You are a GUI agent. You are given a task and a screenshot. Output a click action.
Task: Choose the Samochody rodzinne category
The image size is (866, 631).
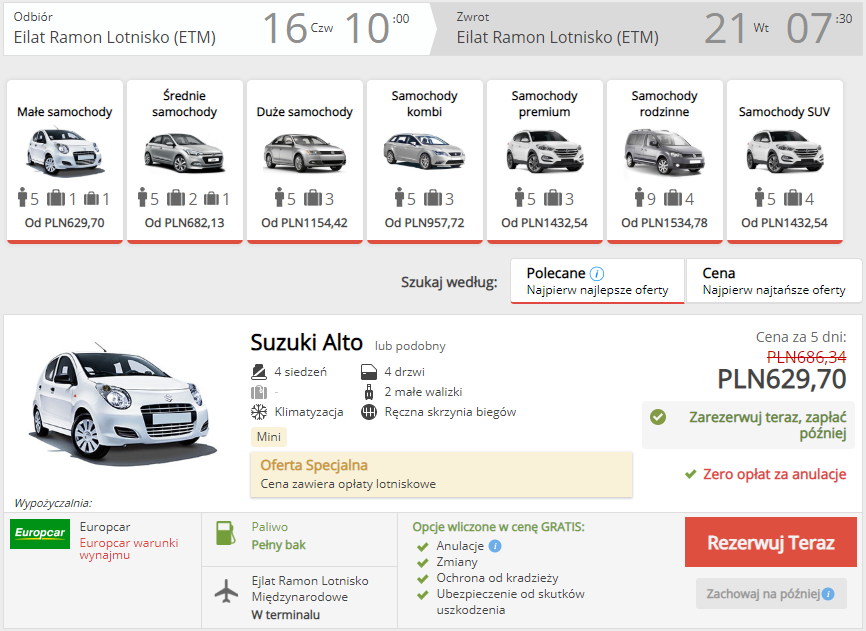coord(664,161)
